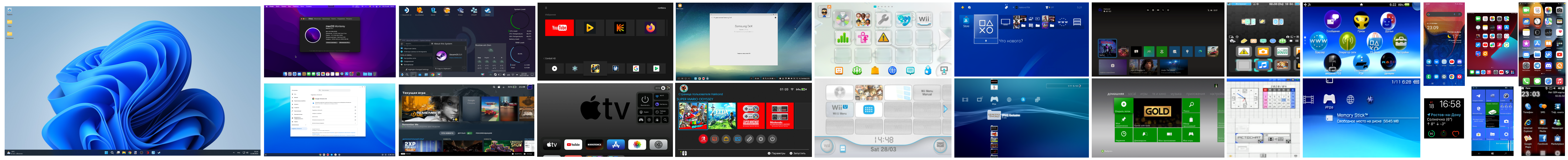Select Super Nintendo Online tile on the Switch

point(751,116)
